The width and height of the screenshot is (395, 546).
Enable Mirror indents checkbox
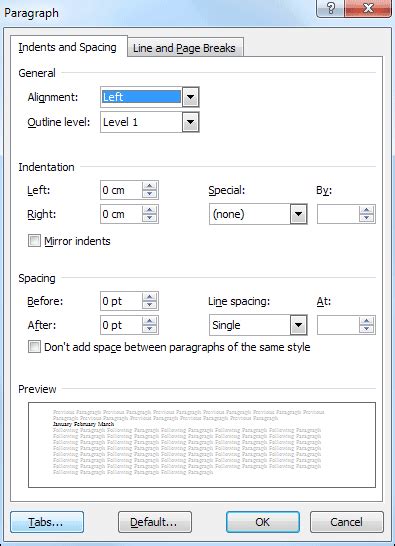tap(34, 241)
